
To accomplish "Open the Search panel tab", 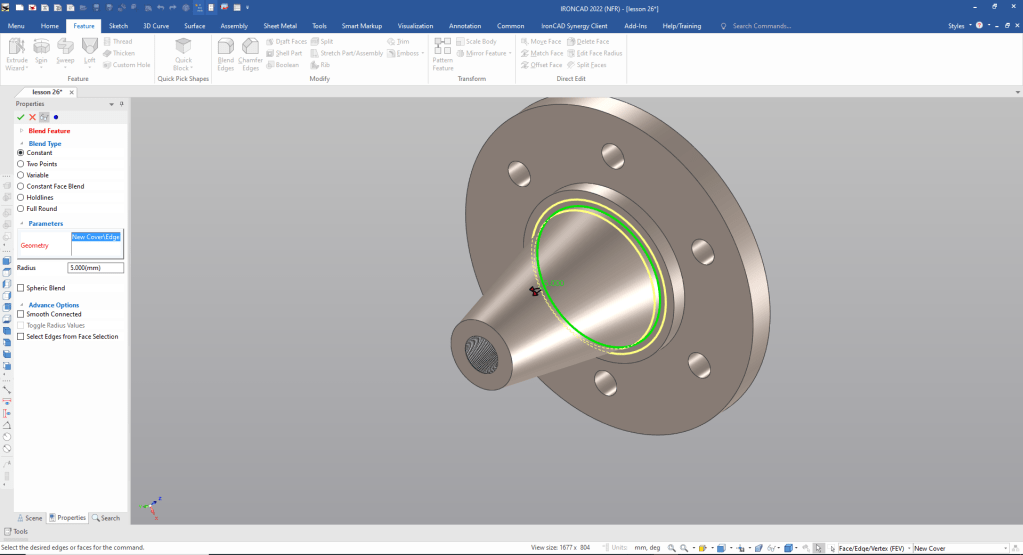I will click(106, 518).
